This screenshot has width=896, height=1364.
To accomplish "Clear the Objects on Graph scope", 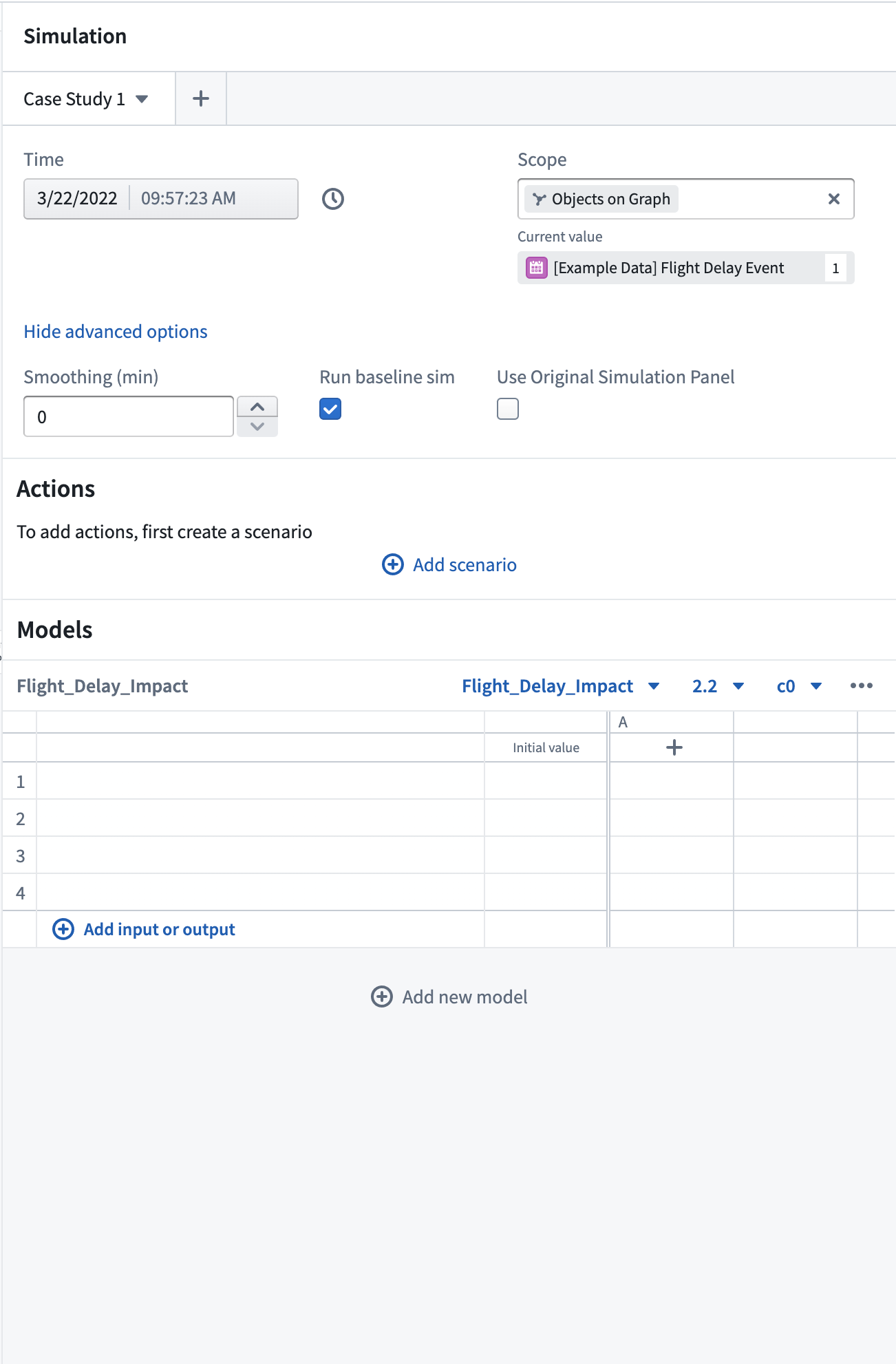I will point(834,199).
